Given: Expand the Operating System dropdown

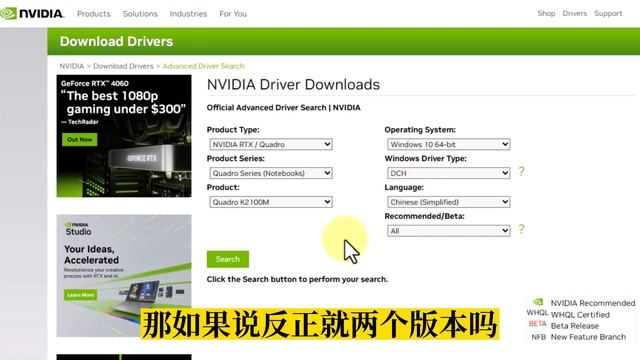Looking at the screenshot, I should 449,144.
